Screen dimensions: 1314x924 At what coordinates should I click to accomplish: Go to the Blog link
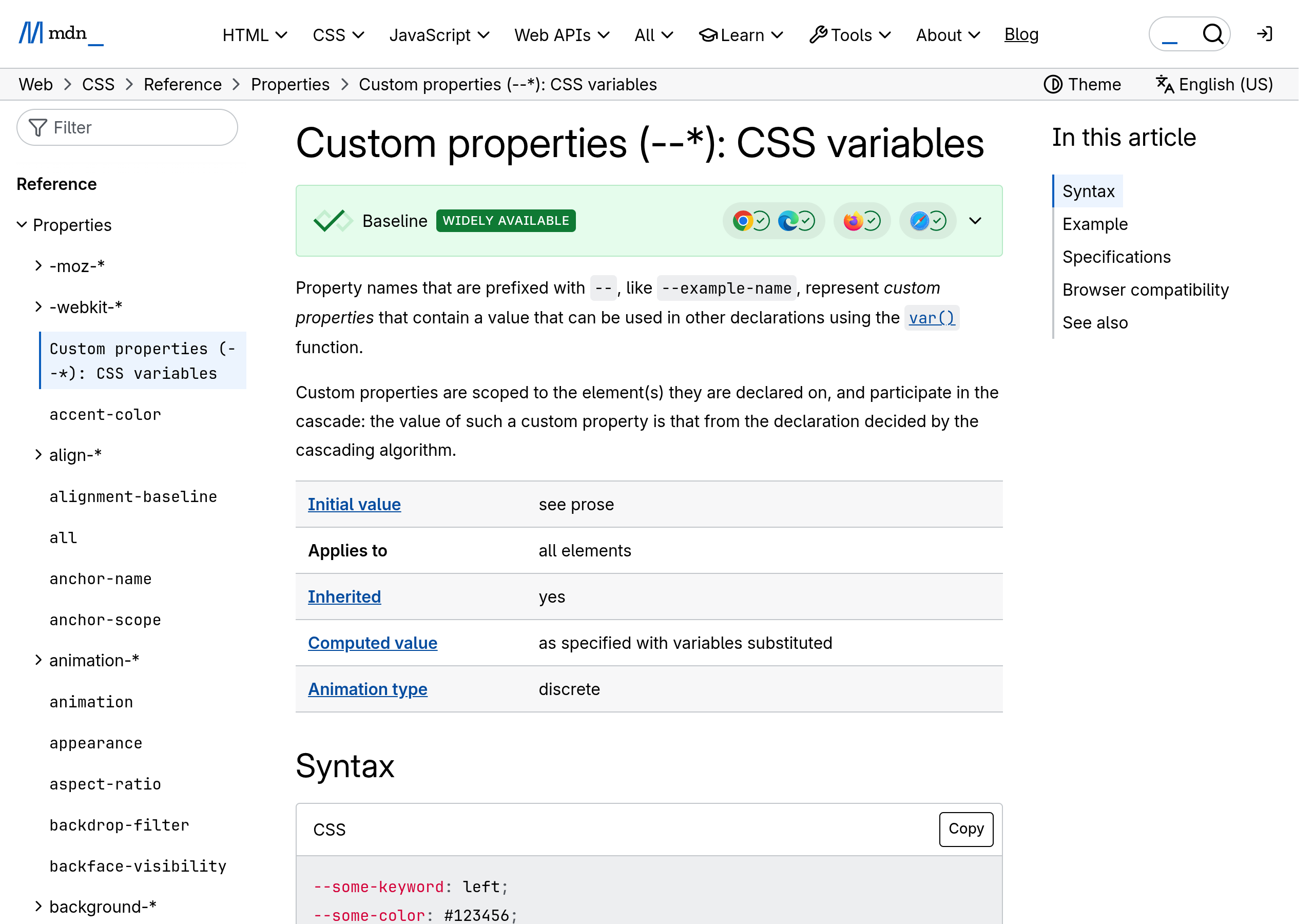1021,34
